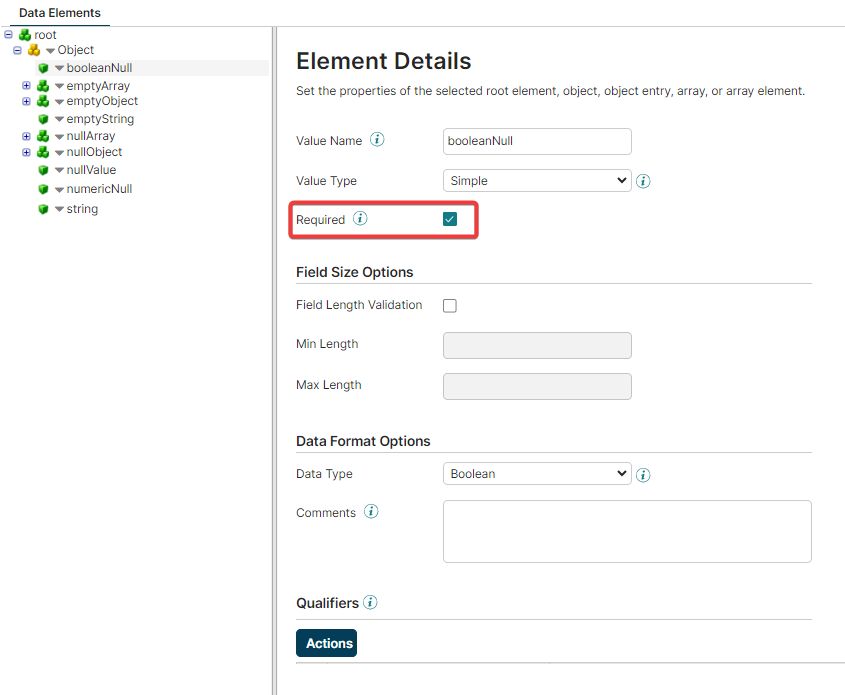
Task: Enable the Field Length Validation checkbox
Action: click(x=450, y=306)
